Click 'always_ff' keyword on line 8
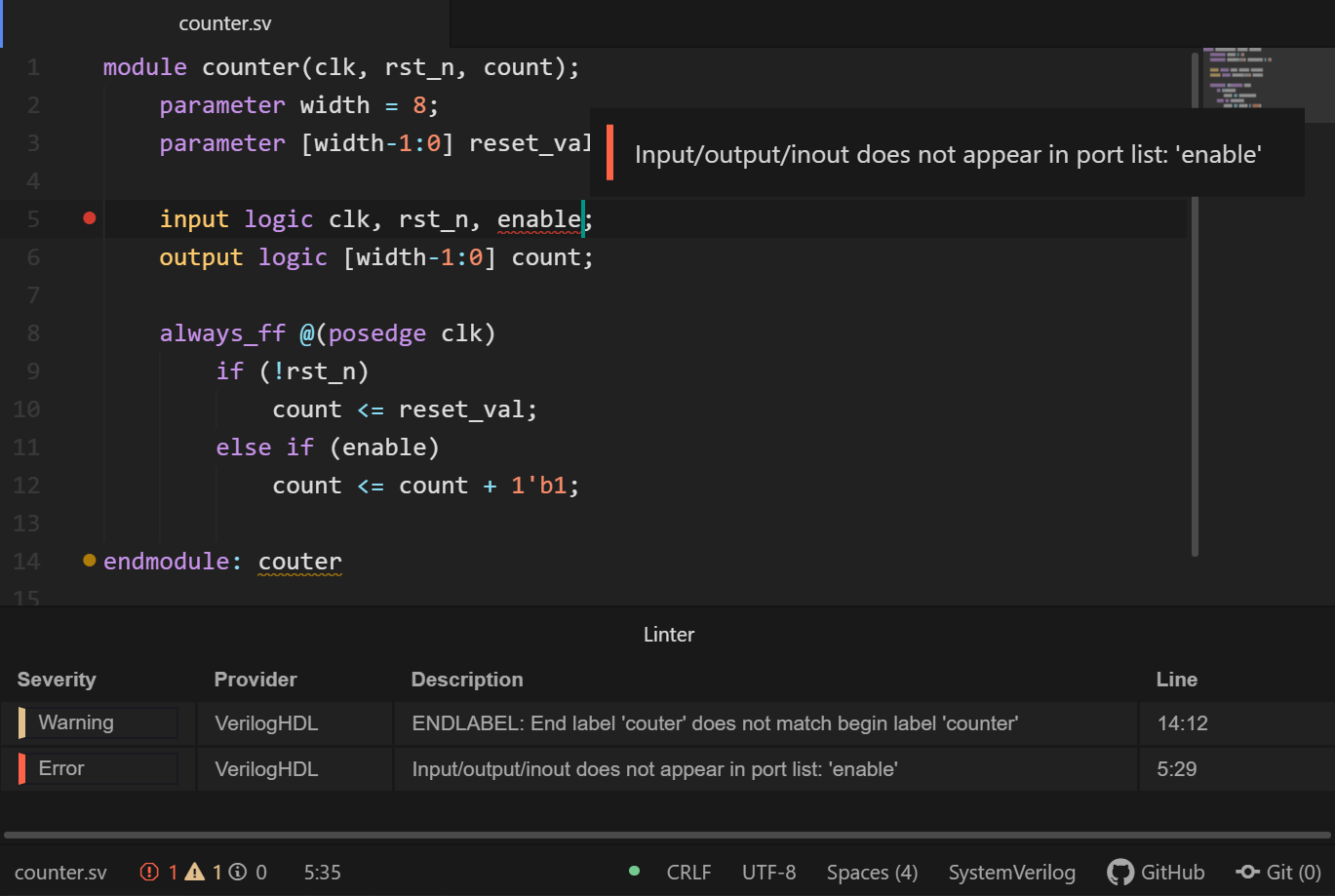The width and height of the screenshot is (1335, 896). point(223,333)
